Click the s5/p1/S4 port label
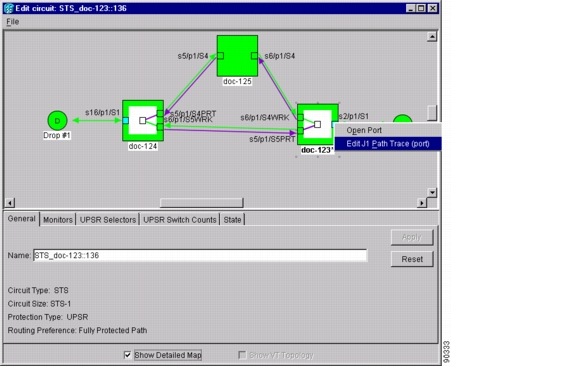The height and width of the screenshot is (389, 576). click(193, 56)
